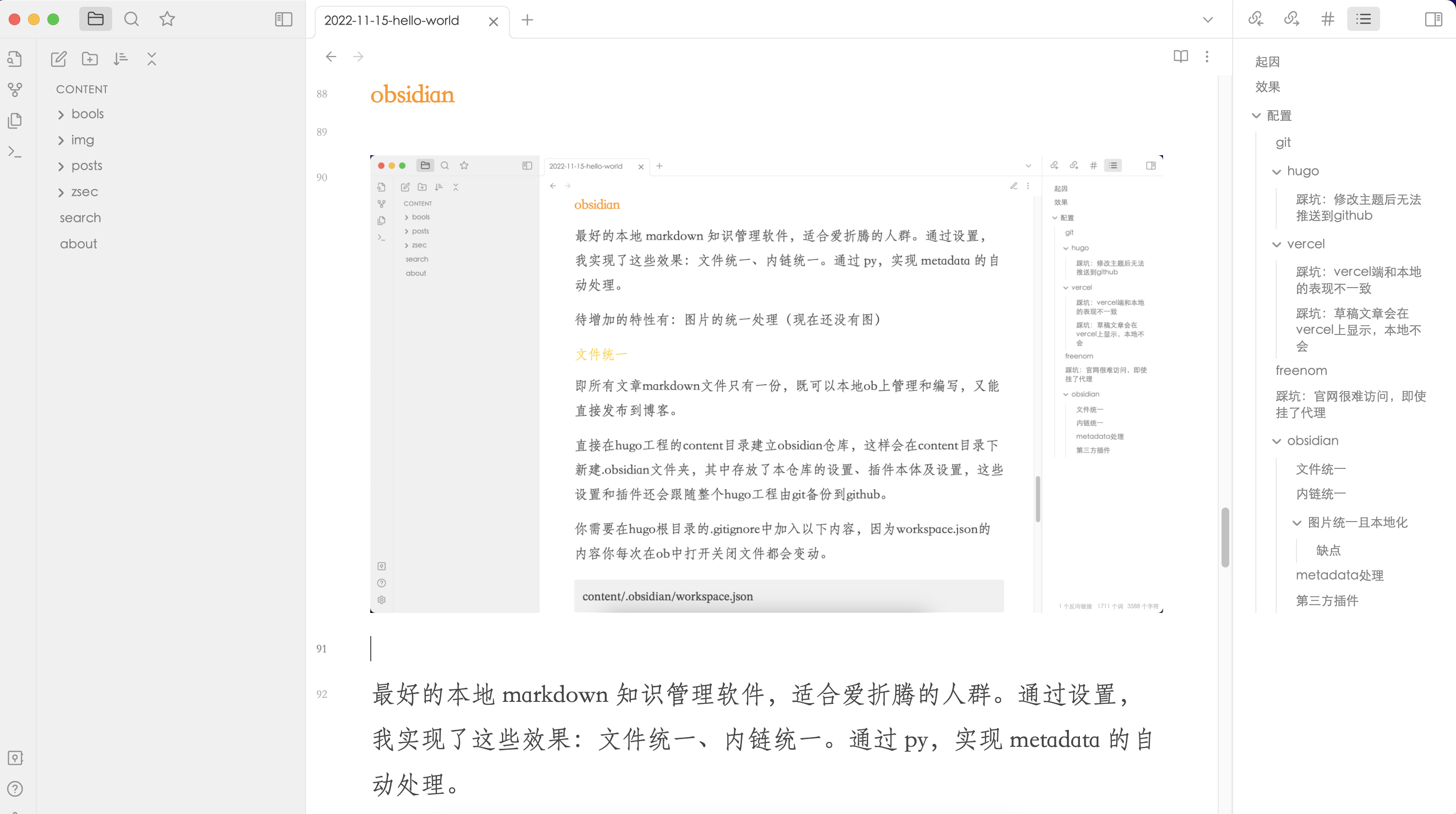
Task: Jump to 踩坑：修改主题后无法推送到github heading
Action: coord(1358,207)
